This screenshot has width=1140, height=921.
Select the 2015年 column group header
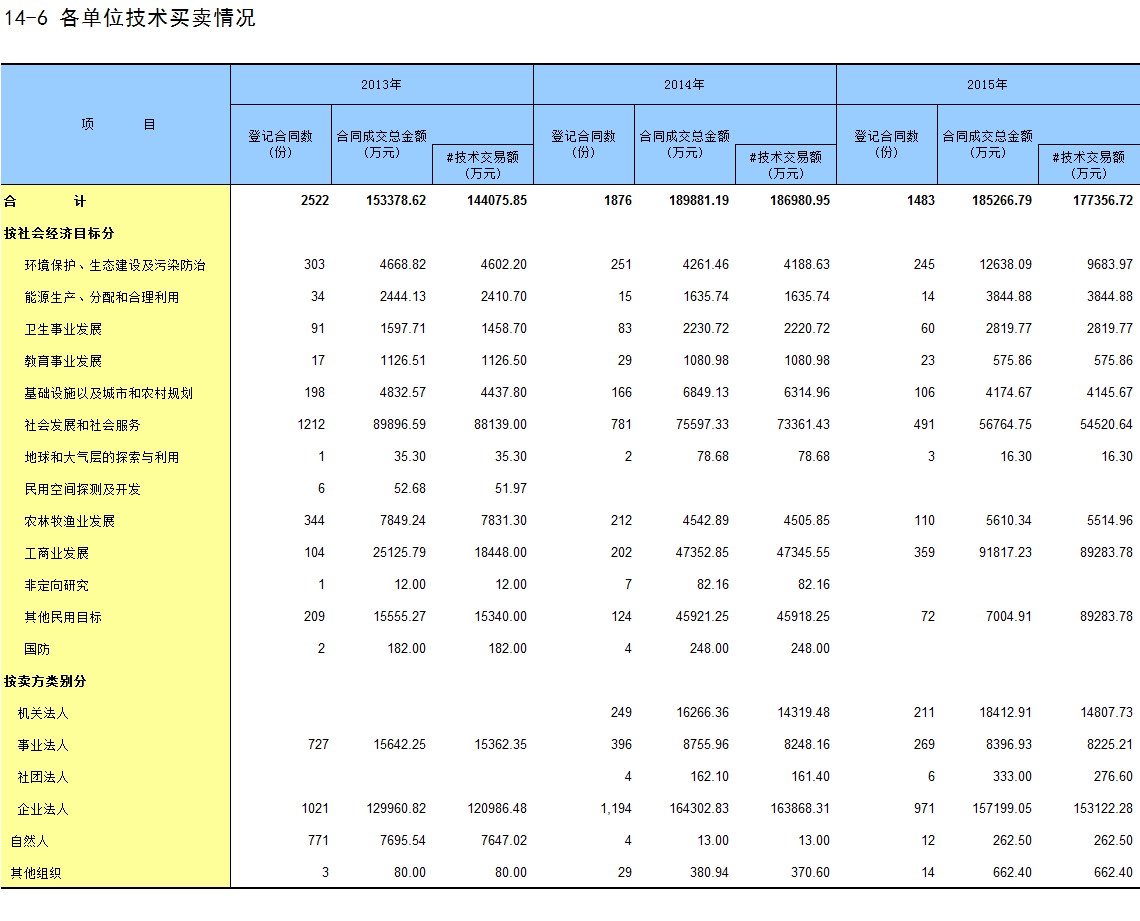[x=987, y=85]
